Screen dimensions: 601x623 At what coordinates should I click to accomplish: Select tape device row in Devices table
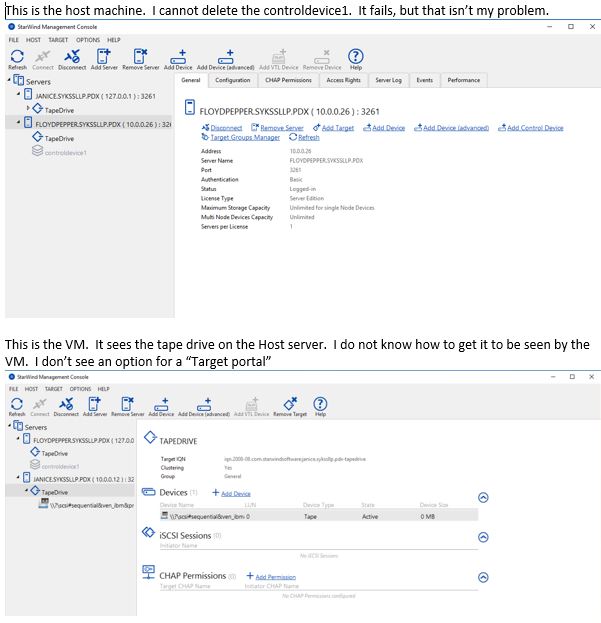click(x=319, y=517)
